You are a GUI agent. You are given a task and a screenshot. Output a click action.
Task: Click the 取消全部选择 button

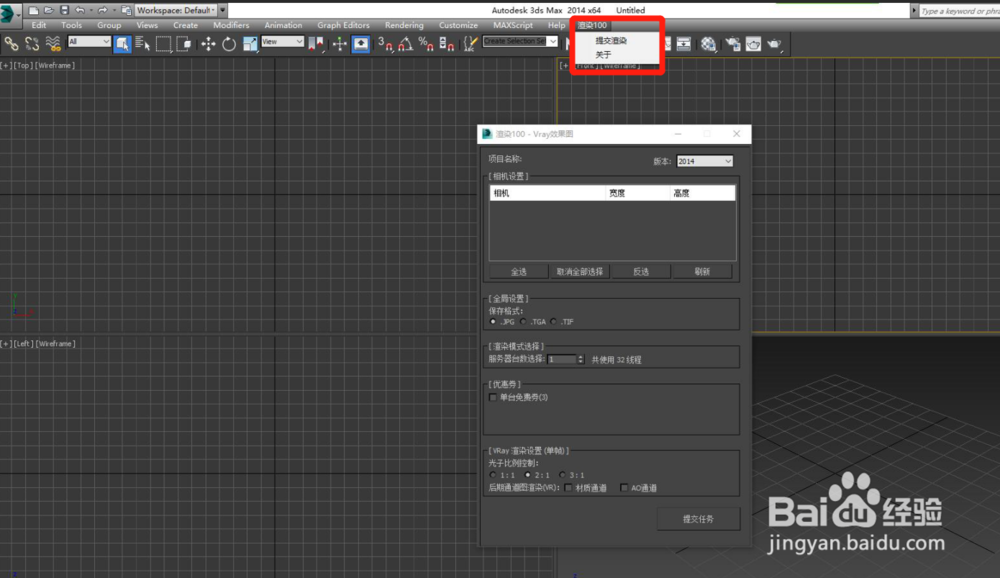pos(579,272)
